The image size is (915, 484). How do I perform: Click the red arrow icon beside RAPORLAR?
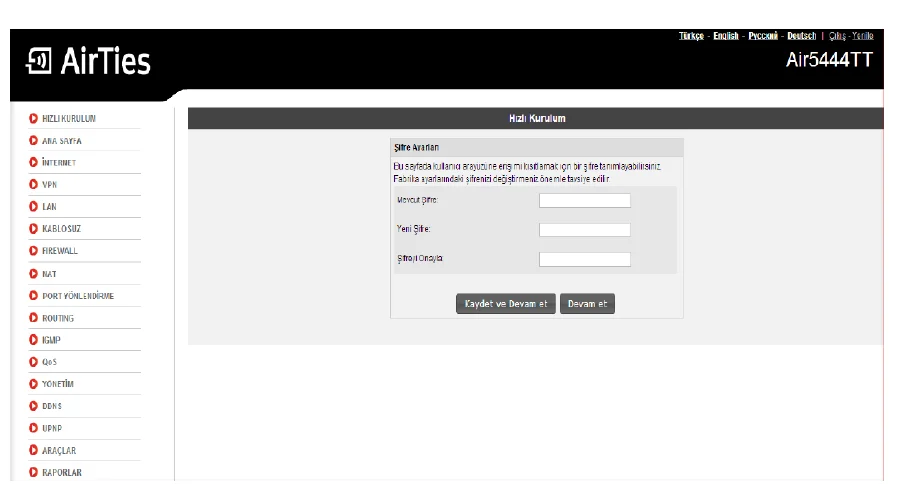click(33, 472)
